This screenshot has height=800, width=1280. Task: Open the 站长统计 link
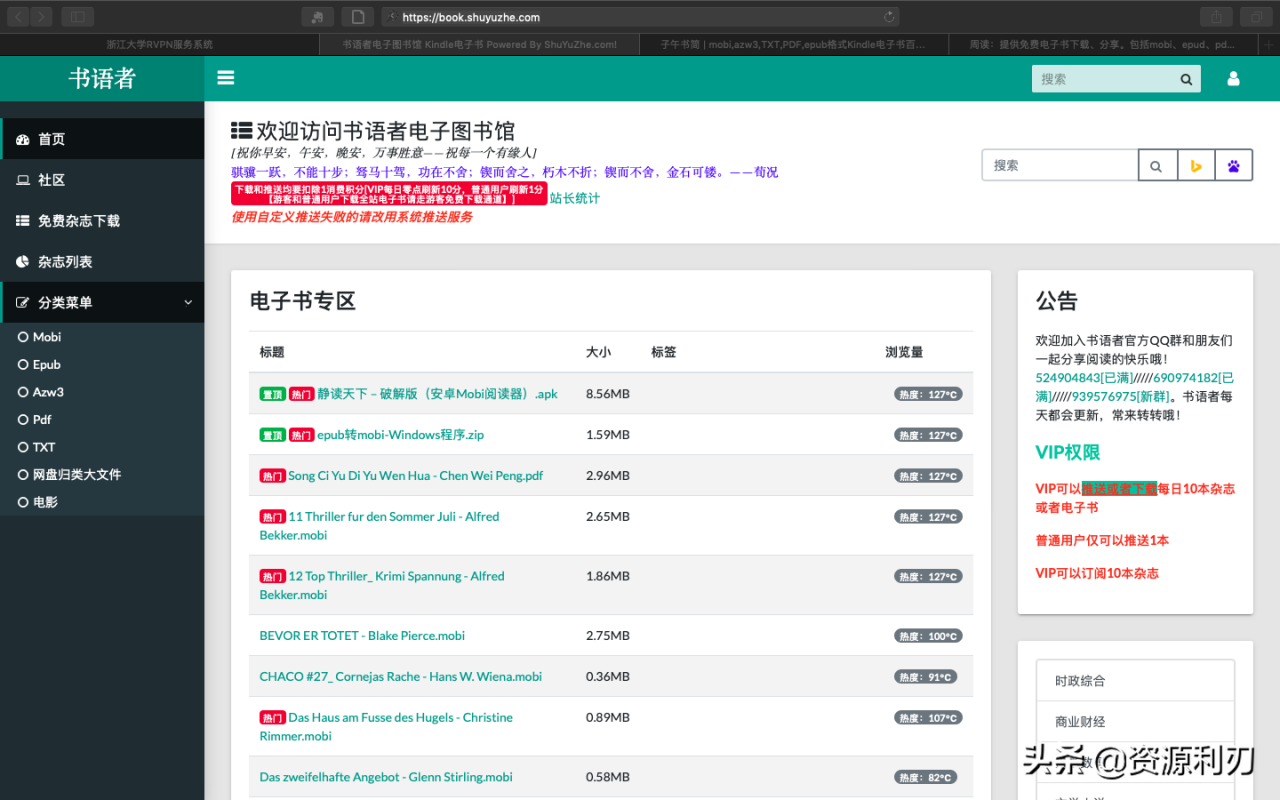click(x=572, y=198)
